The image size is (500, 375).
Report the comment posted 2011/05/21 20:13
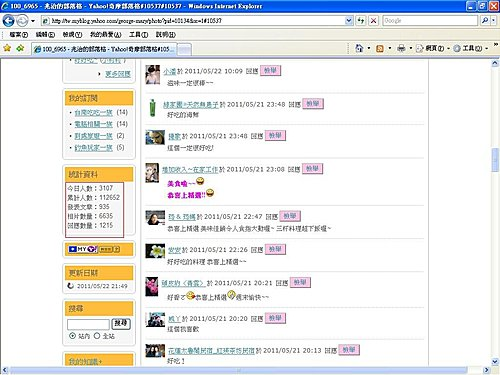[349, 350]
